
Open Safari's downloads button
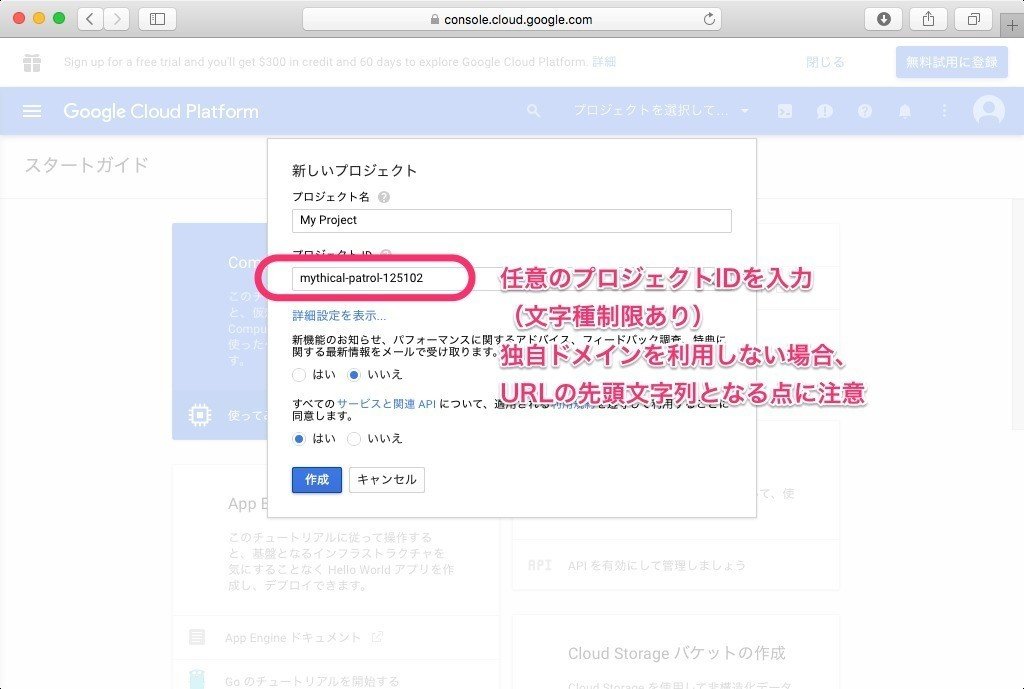click(883, 19)
